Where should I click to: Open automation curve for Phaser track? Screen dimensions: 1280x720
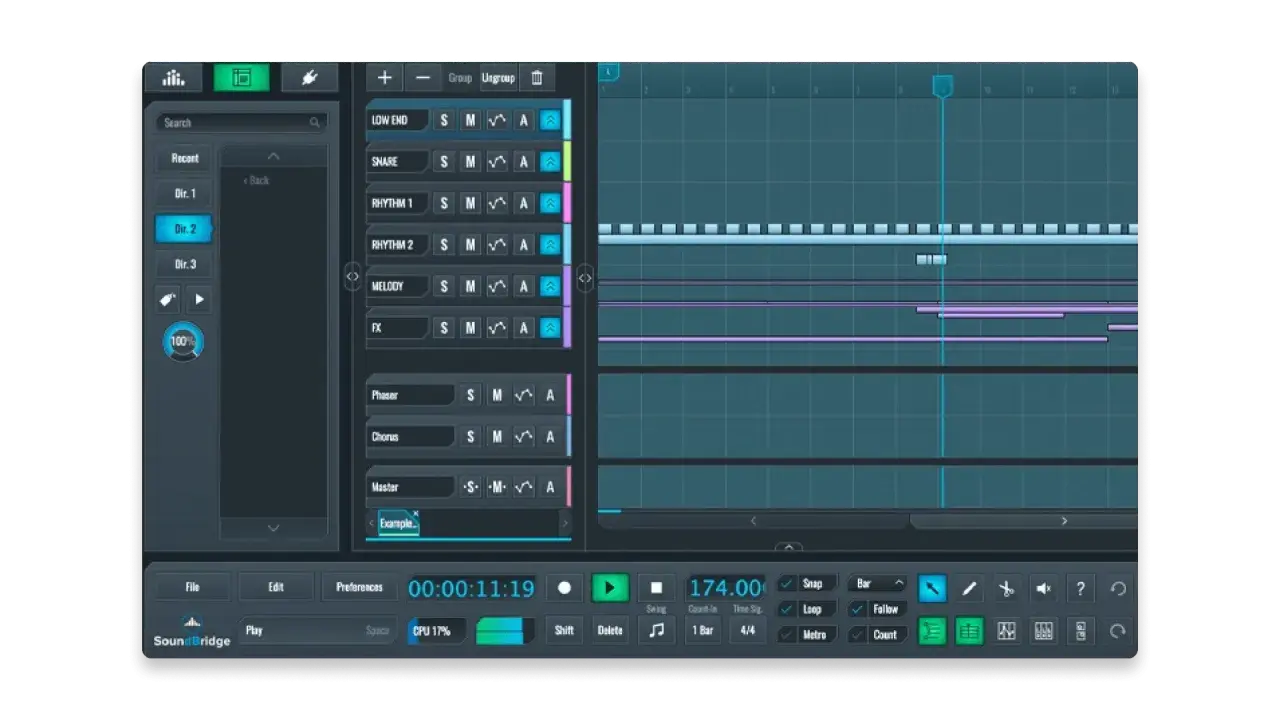(x=523, y=395)
